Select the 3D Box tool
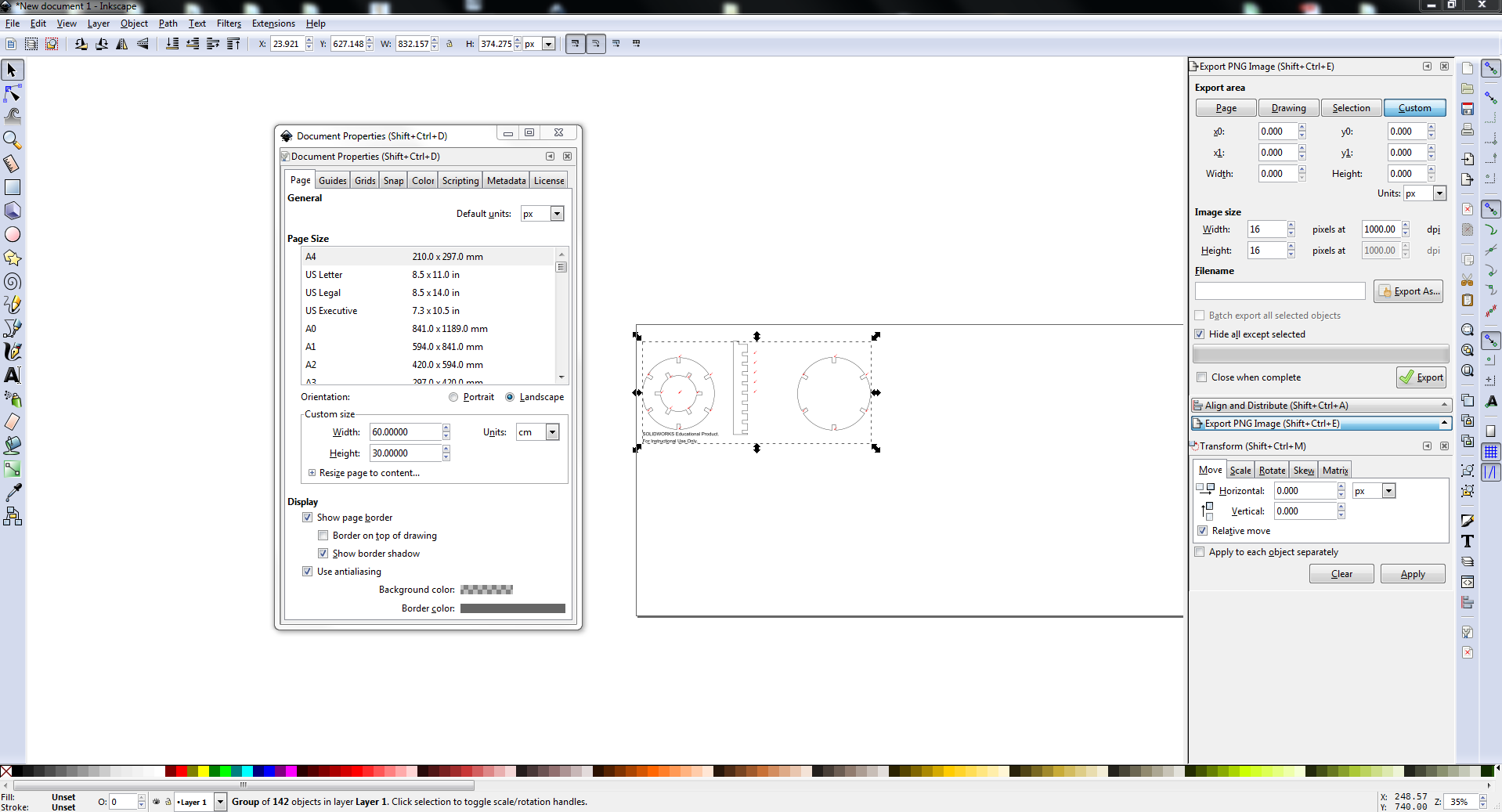This screenshot has width=1502, height=812. [x=13, y=211]
